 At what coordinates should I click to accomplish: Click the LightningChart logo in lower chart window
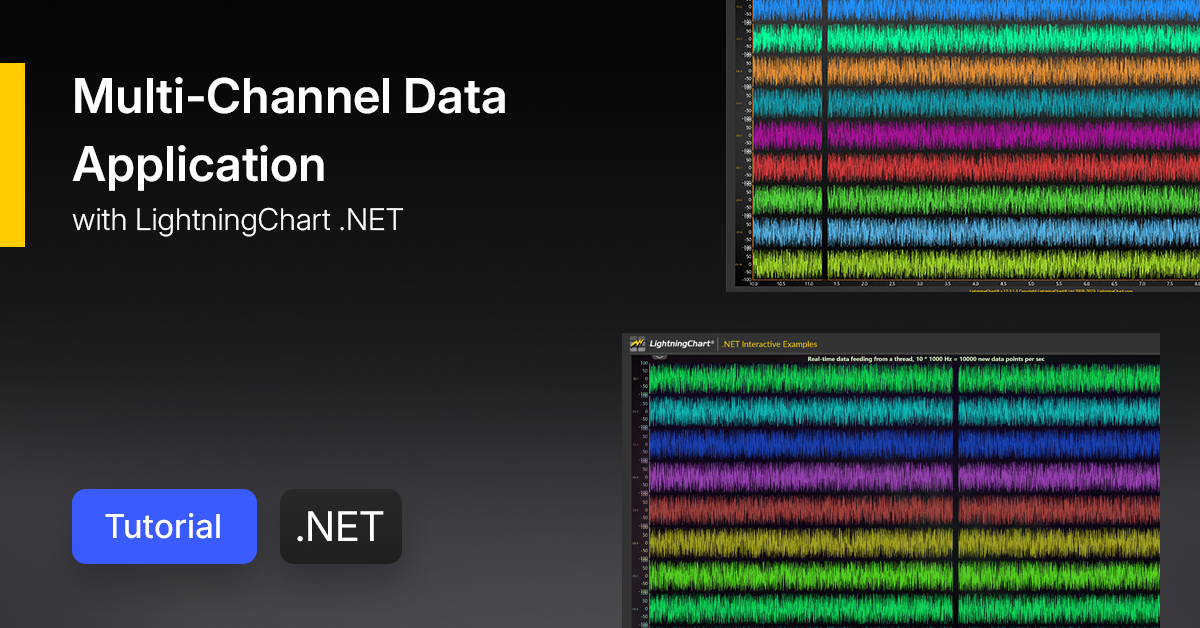672,343
